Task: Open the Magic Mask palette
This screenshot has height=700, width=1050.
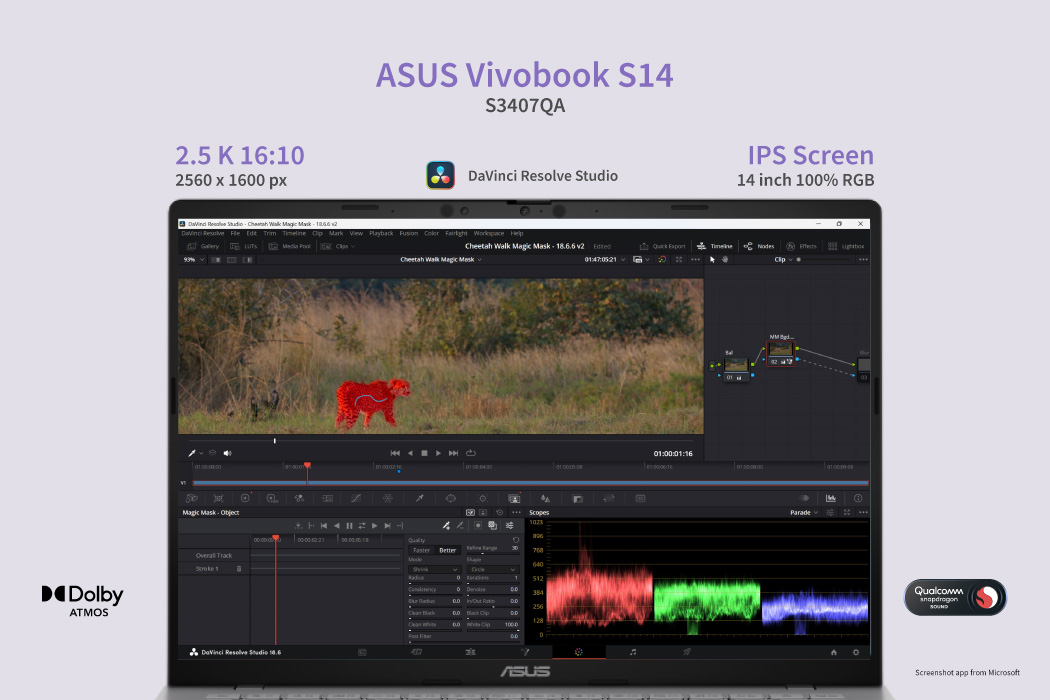Action: [x=514, y=498]
